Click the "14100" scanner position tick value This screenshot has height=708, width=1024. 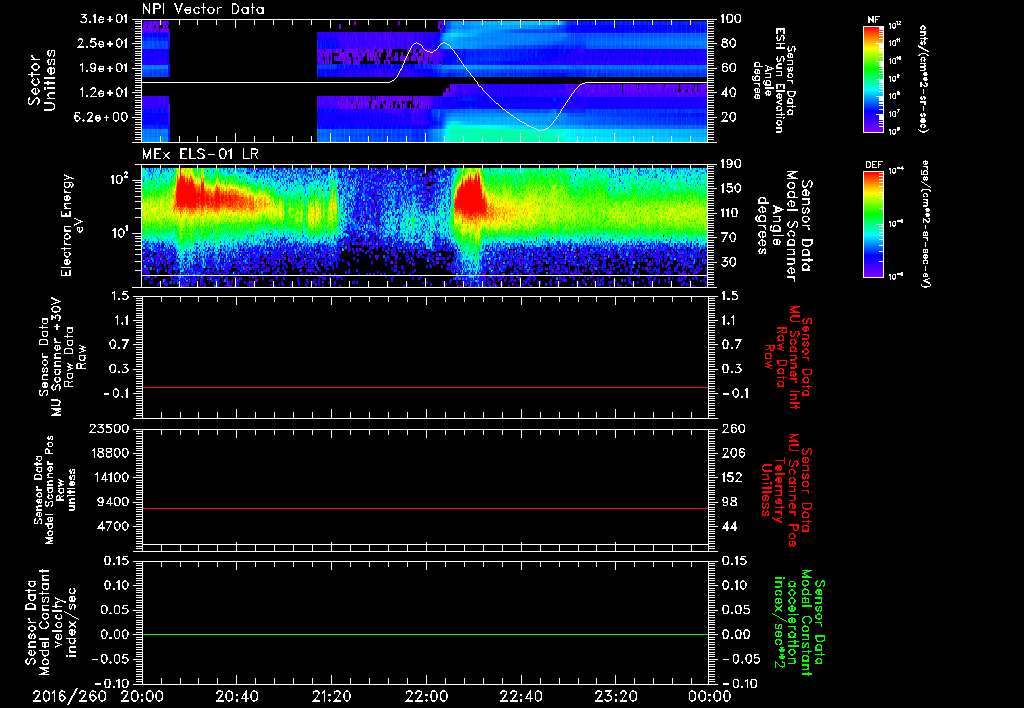pos(110,477)
